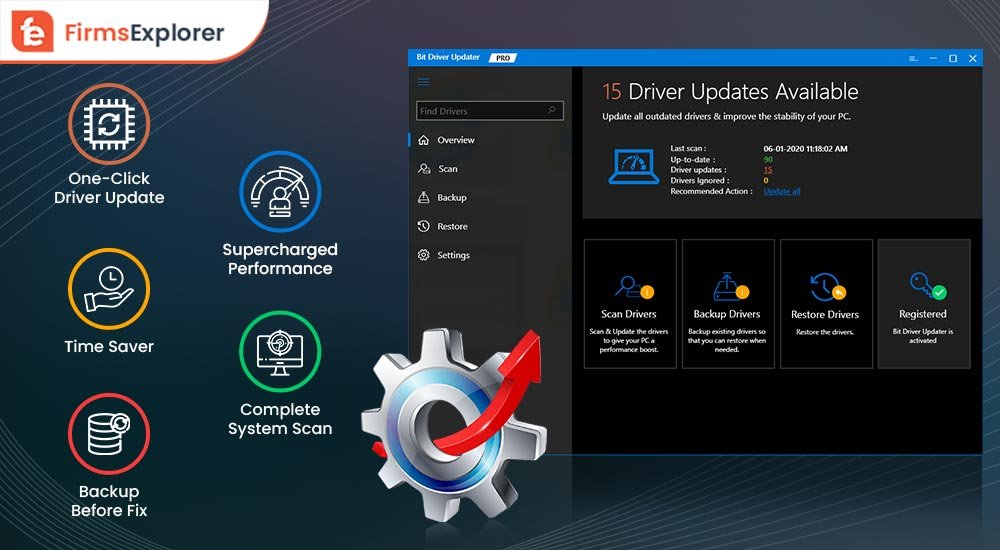Image resolution: width=1000 pixels, height=550 pixels.
Task: Open the Restore Drivers tile
Action: [x=827, y=304]
